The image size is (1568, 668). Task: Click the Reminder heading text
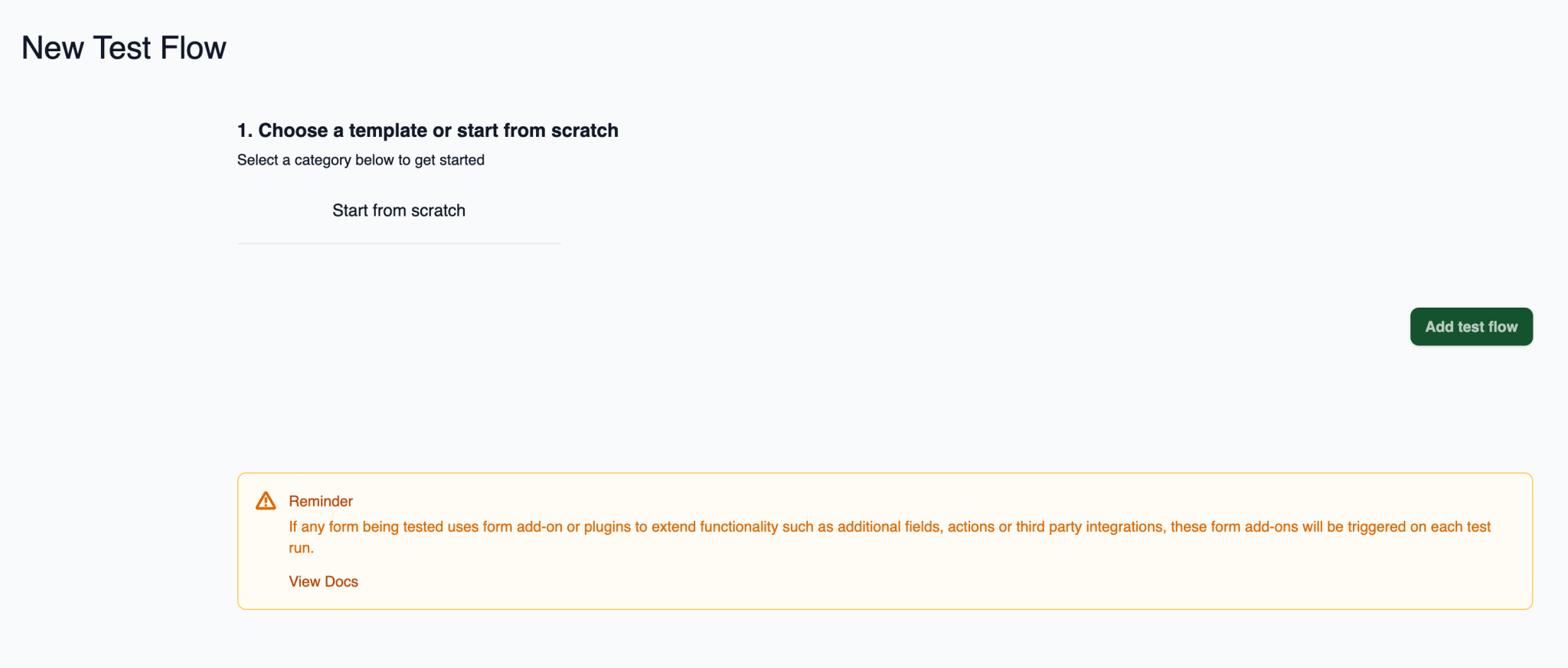[320, 500]
